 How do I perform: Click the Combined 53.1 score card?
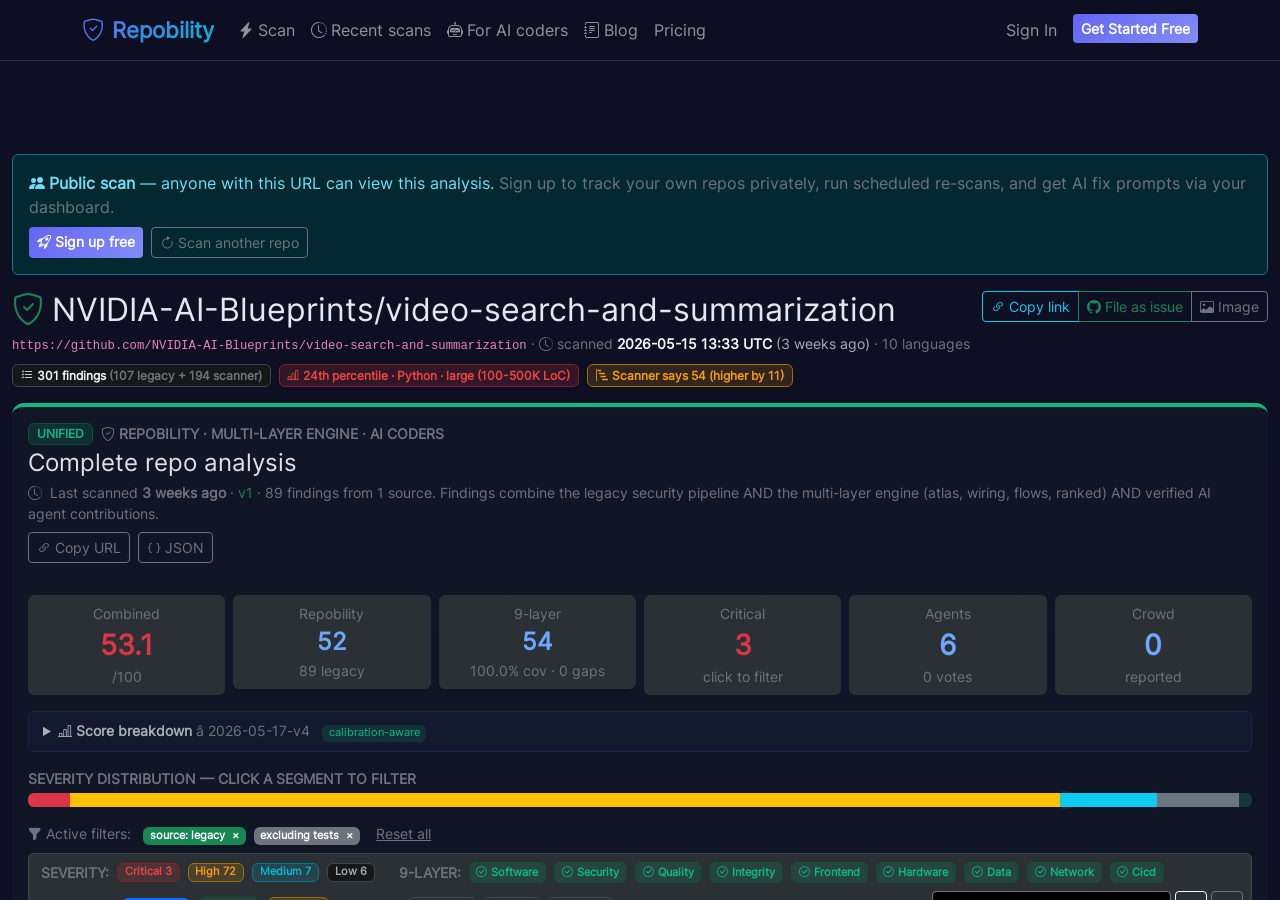click(x=126, y=645)
